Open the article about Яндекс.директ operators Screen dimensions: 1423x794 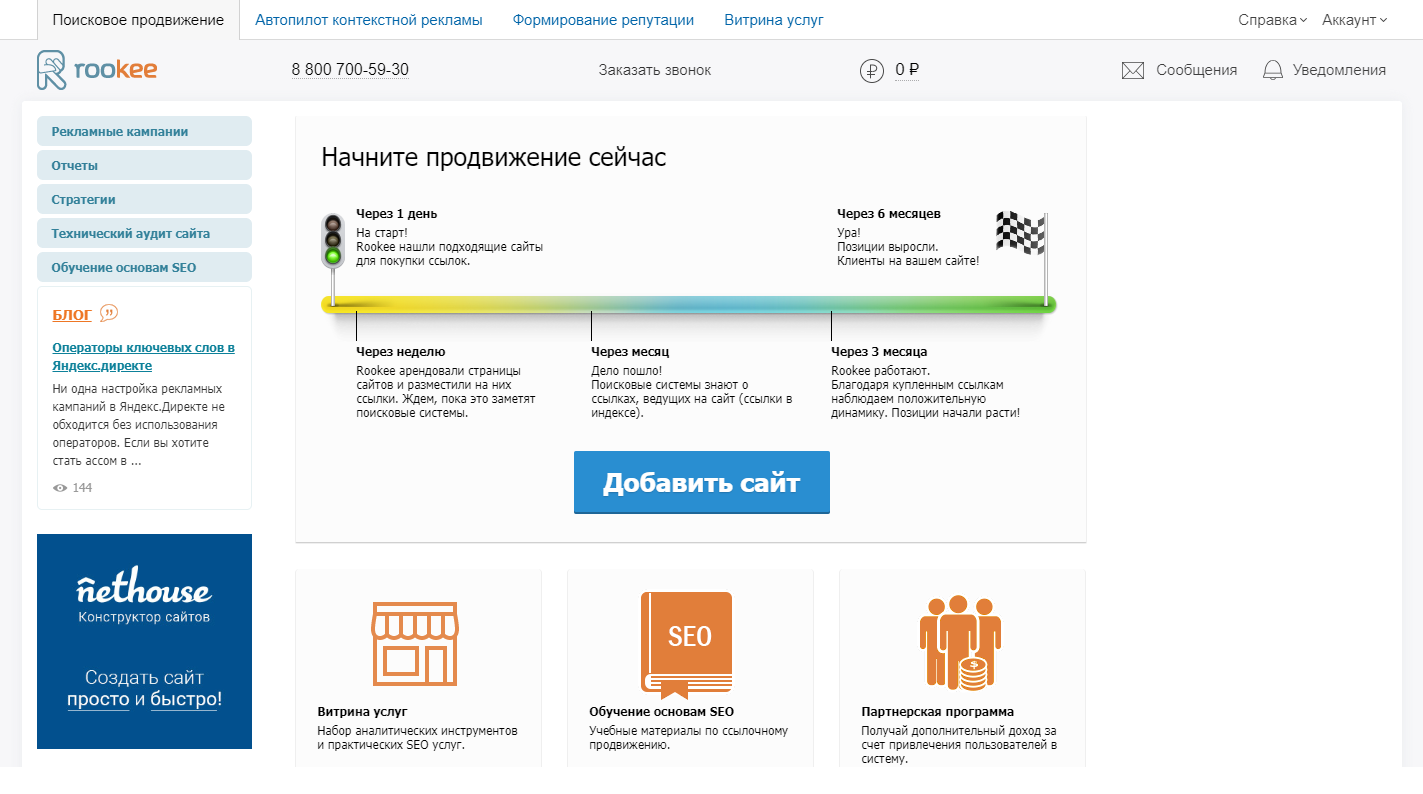pyautogui.click(x=143, y=356)
